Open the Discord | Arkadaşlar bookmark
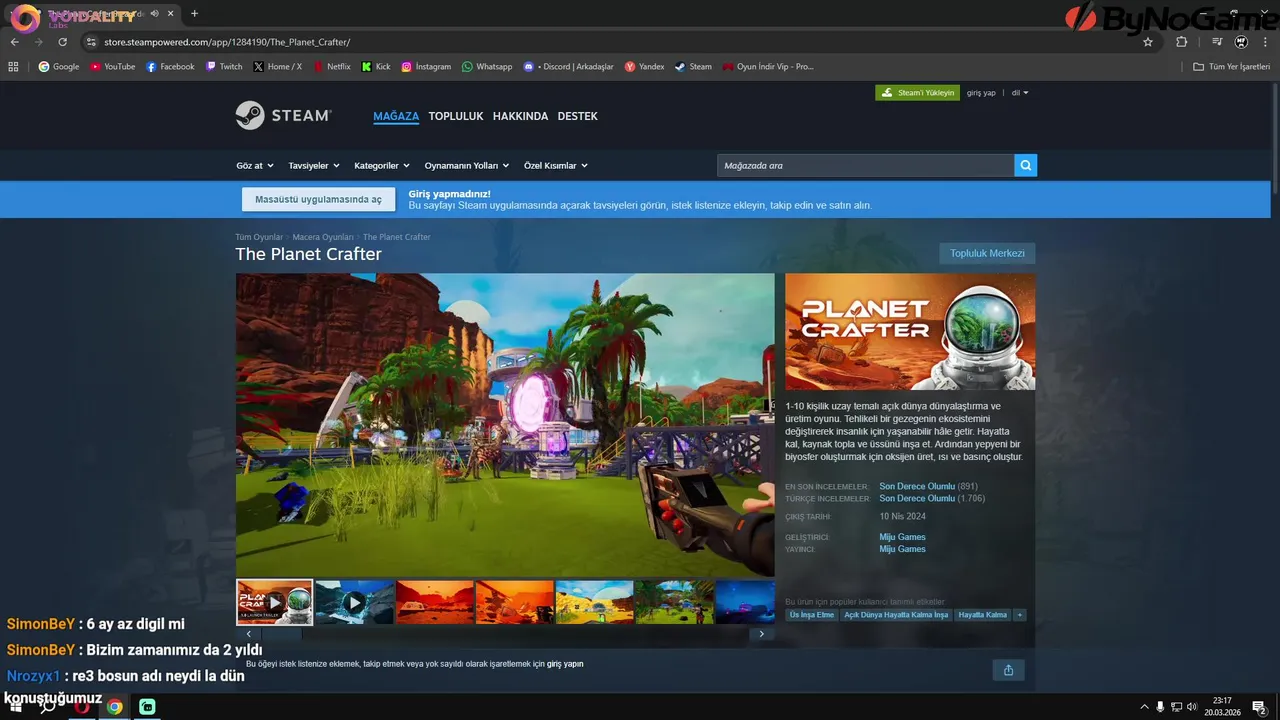The width and height of the screenshot is (1280, 720). [569, 67]
